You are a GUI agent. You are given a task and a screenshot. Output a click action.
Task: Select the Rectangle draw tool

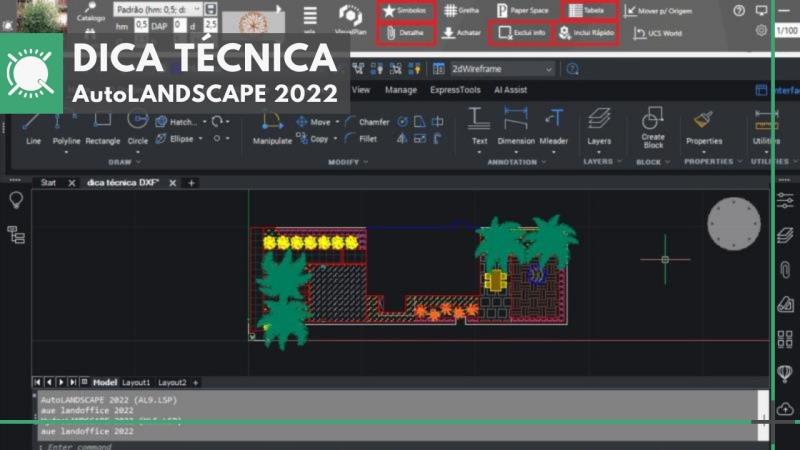[x=103, y=129]
